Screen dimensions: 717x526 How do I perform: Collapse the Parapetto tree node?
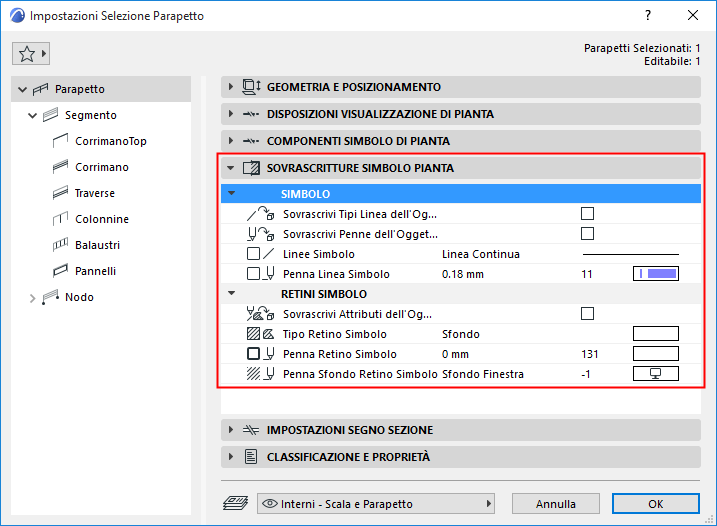(22, 89)
